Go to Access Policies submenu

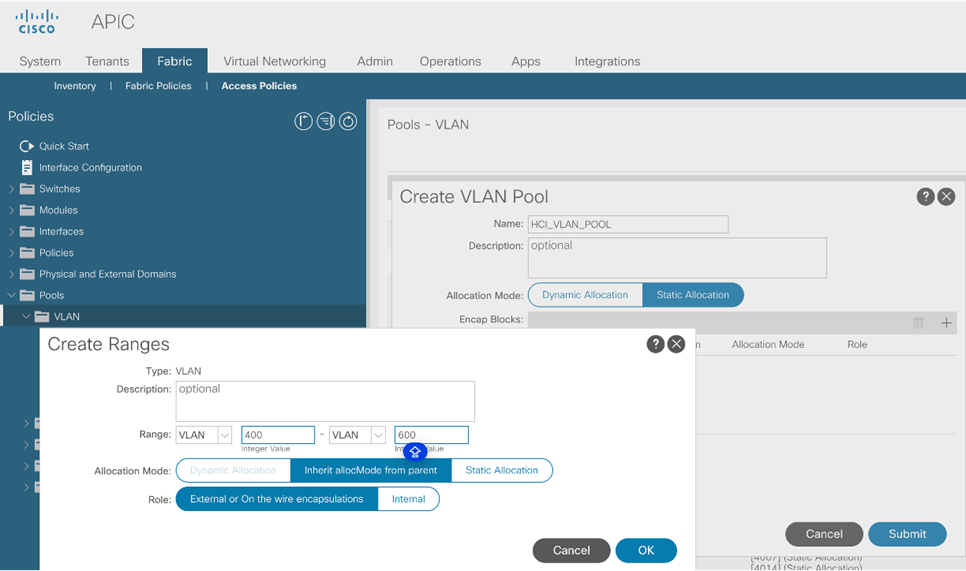[x=259, y=86]
